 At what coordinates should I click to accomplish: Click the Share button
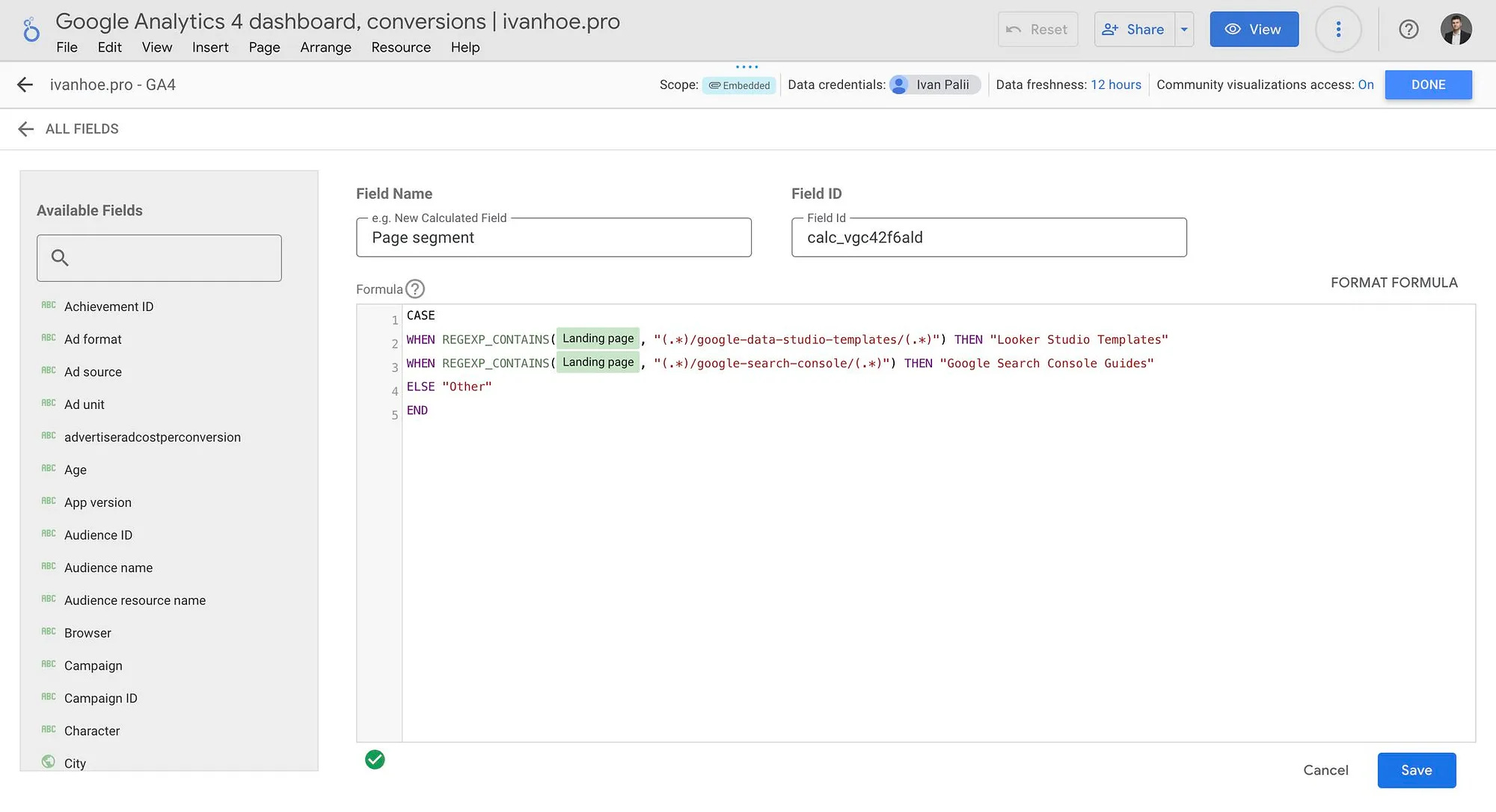tap(1134, 29)
